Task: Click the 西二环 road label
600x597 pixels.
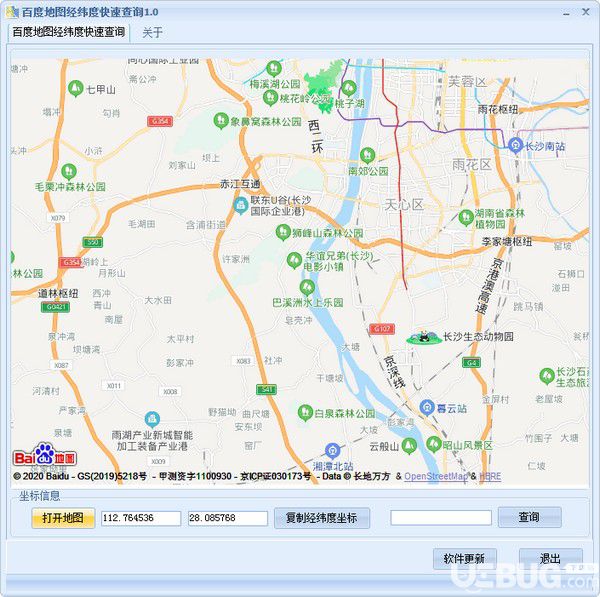Action: click(x=316, y=136)
